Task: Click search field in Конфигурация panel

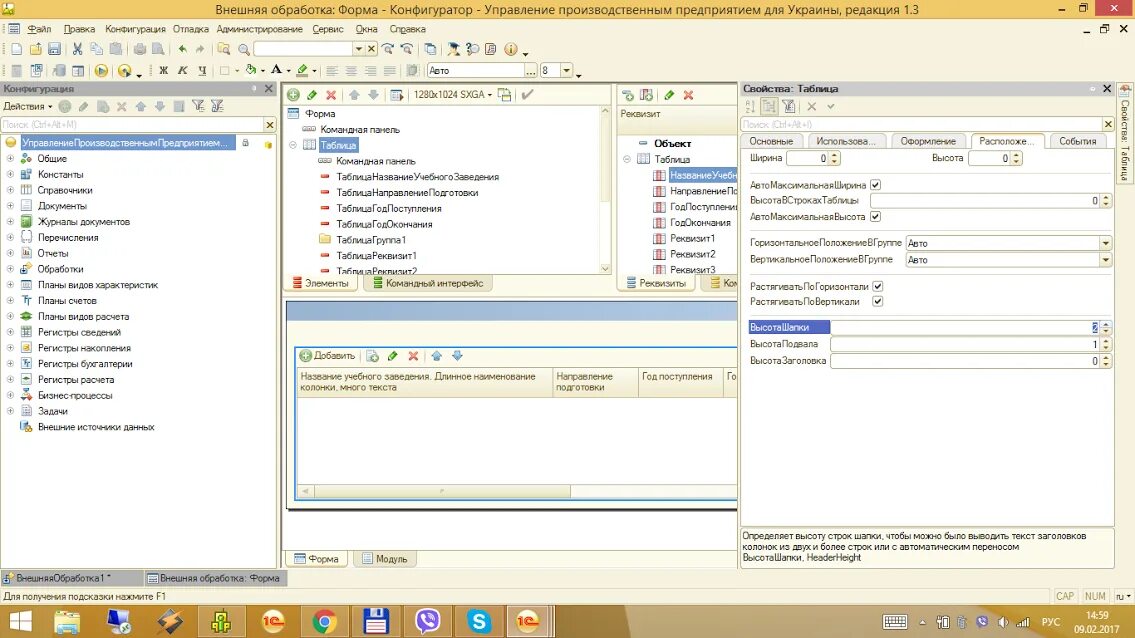Action: [x=132, y=125]
